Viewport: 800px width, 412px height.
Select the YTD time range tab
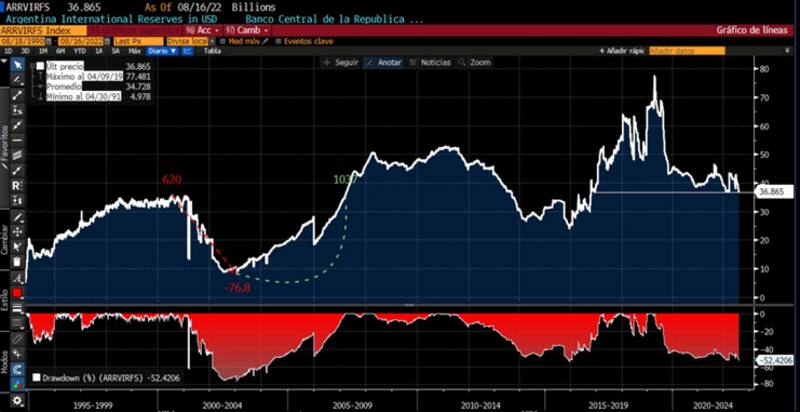pos(79,50)
